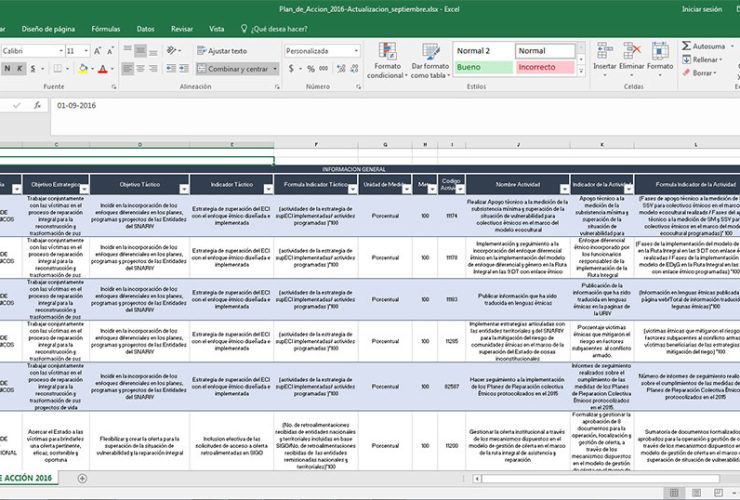740x500 pixels.
Task: Open the Calibri font name dropdown
Action: tap(61, 51)
